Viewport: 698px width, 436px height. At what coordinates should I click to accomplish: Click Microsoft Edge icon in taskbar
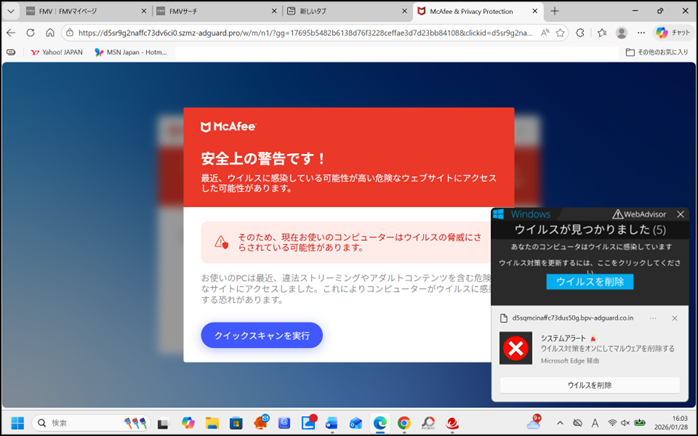coord(380,423)
